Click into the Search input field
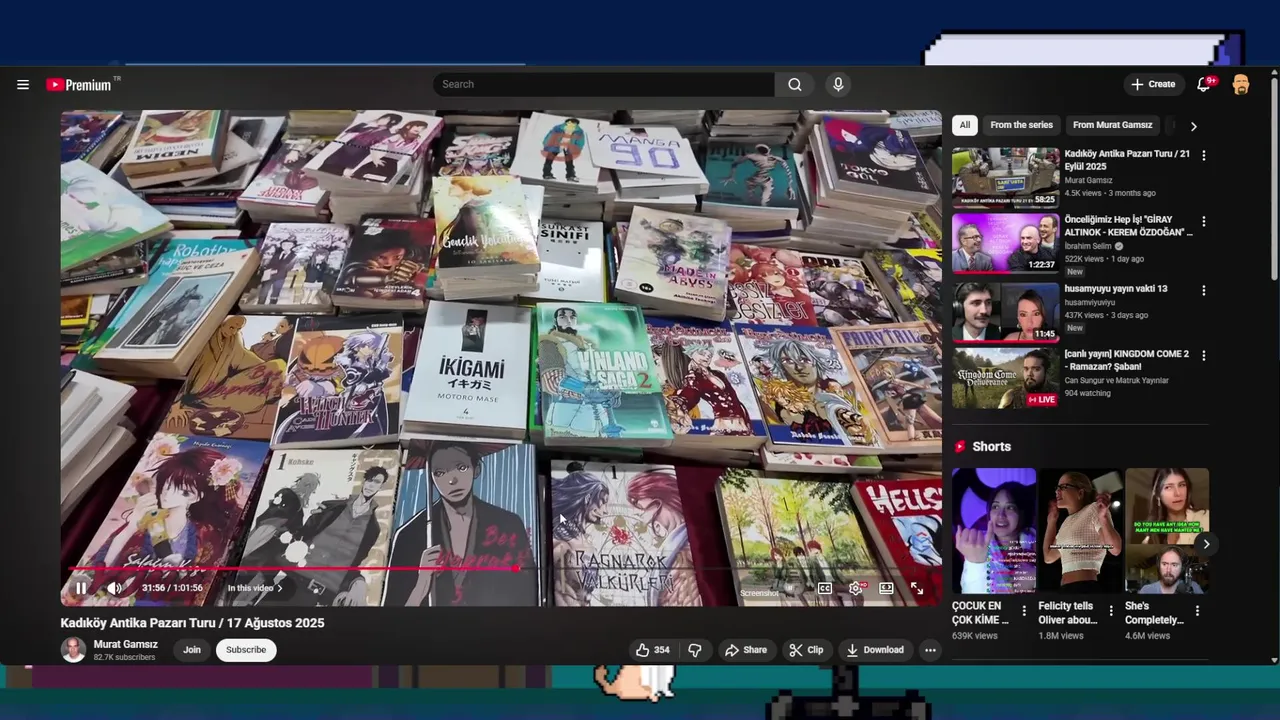 (604, 85)
